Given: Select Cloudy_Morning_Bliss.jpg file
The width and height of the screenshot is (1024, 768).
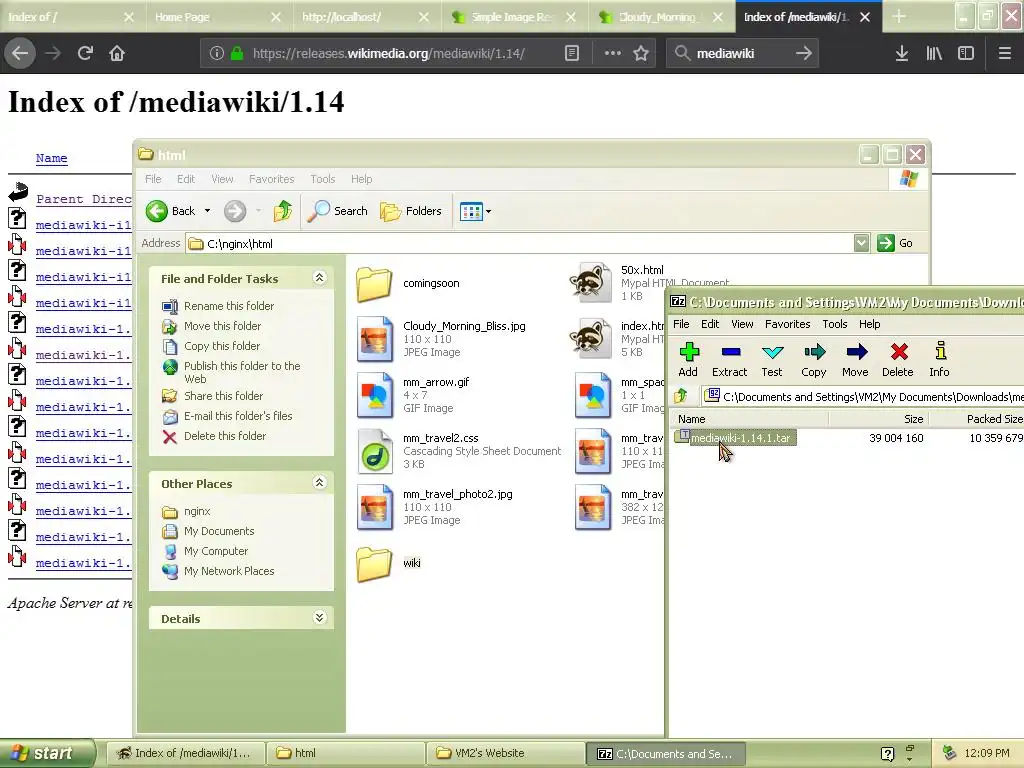Looking at the screenshot, I should click(441, 338).
